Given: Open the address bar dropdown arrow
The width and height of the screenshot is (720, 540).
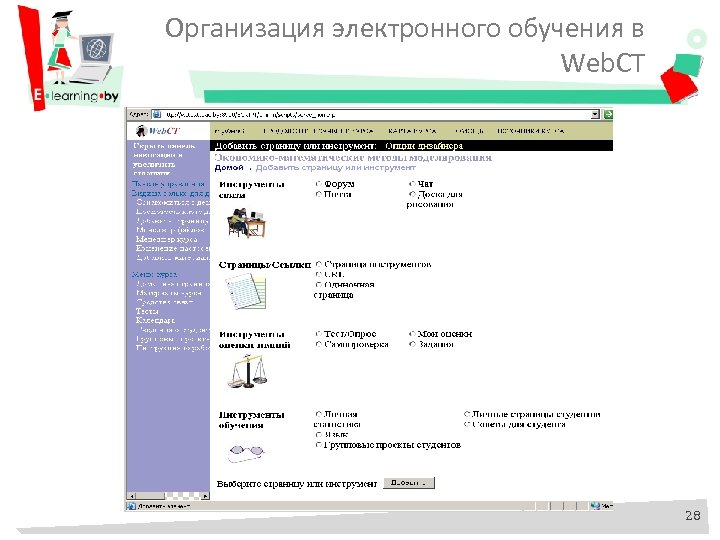Looking at the screenshot, I should (596, 114).
